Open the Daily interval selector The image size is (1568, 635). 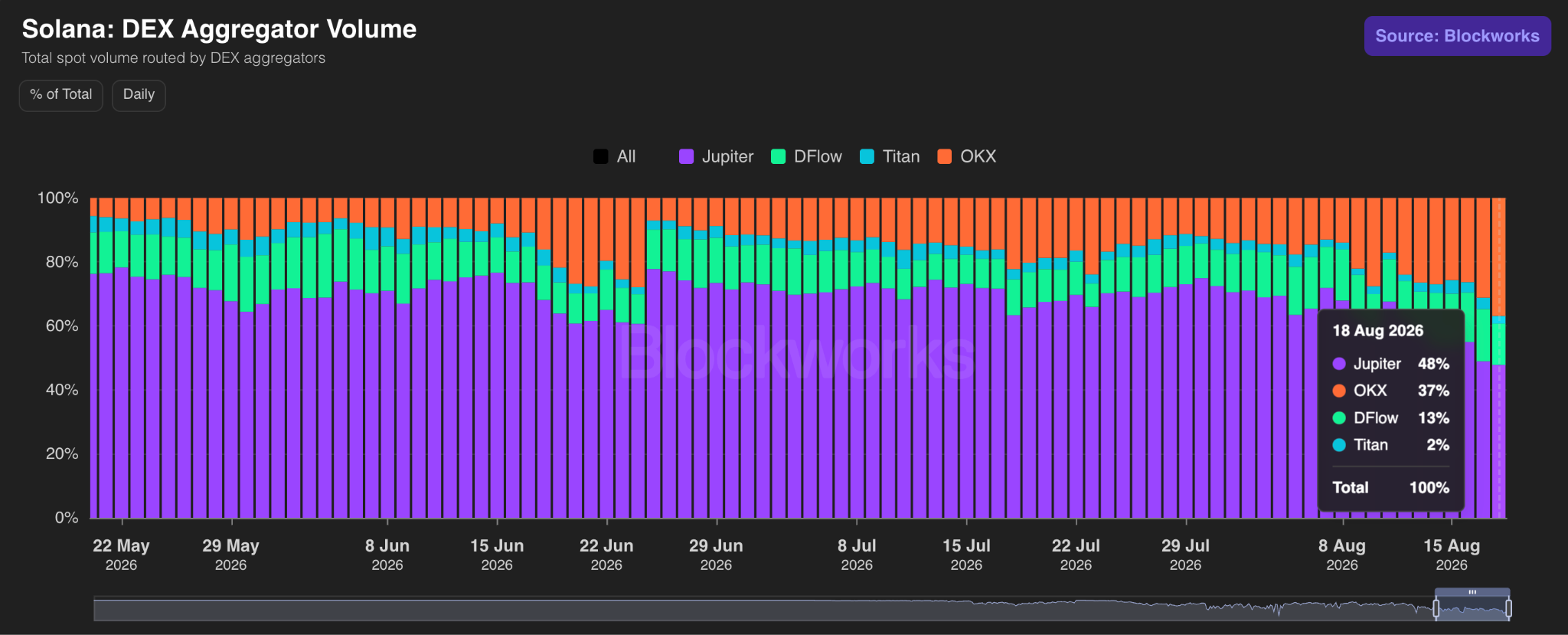(x=139, y=95)
